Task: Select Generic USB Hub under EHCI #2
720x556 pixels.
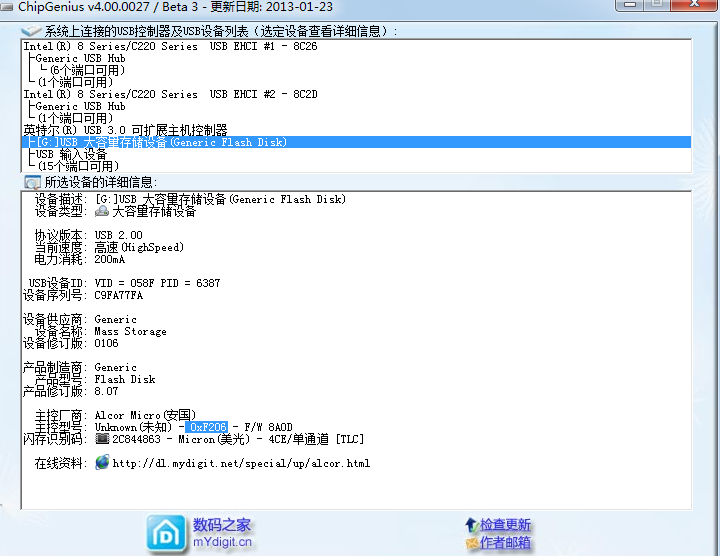Action: pos(80,106)
